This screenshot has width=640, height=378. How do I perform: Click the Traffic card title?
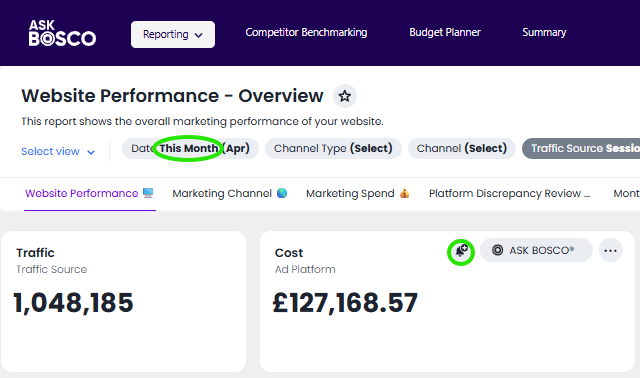pyautogui.click(x=36, y=253)
